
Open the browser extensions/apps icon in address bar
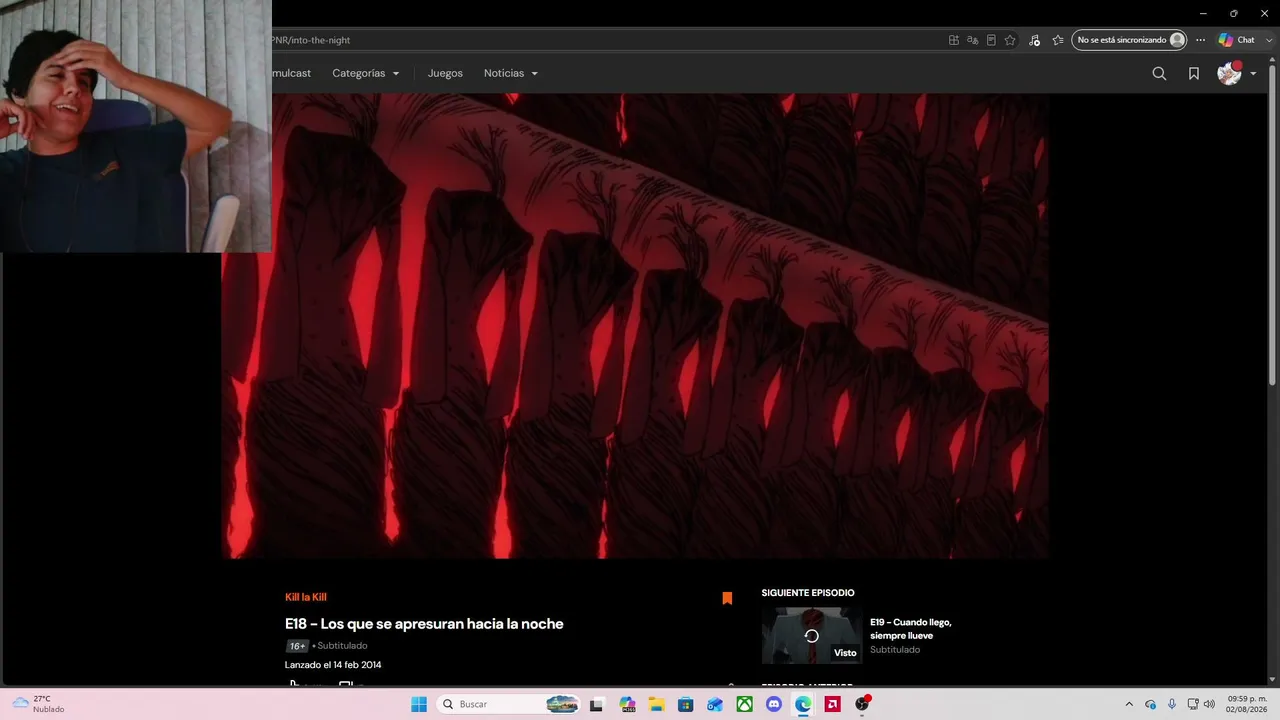[x=954, y=40]
